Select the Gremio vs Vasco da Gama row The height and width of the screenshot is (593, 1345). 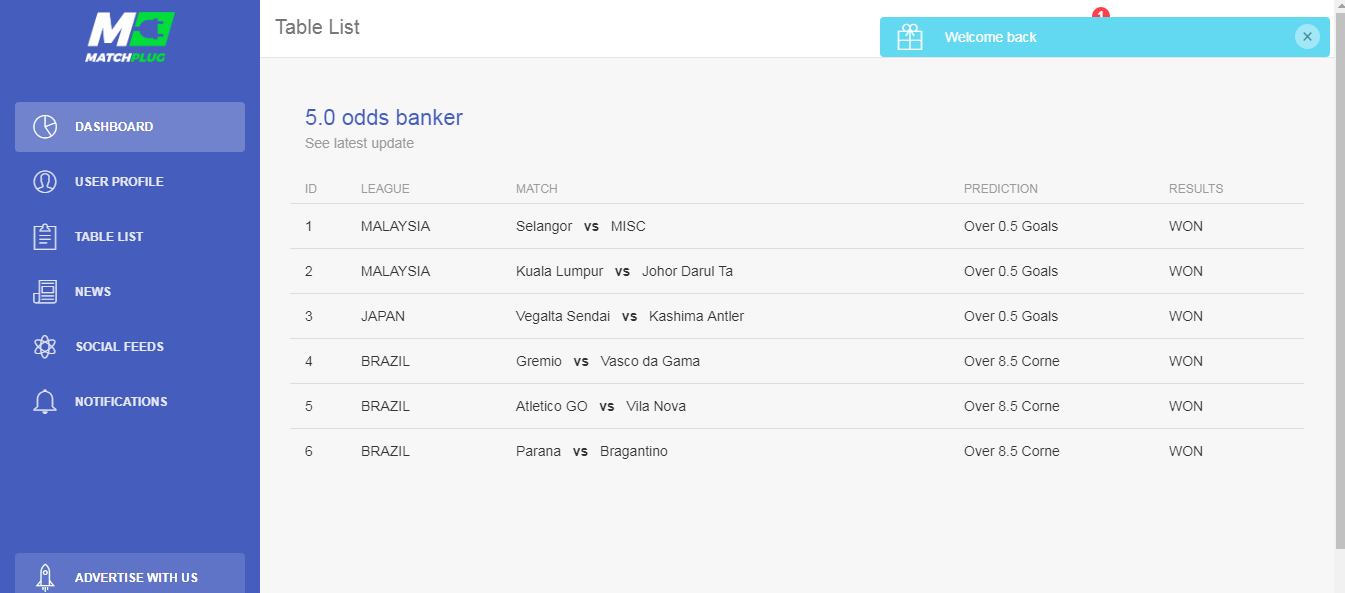(797, 361)
